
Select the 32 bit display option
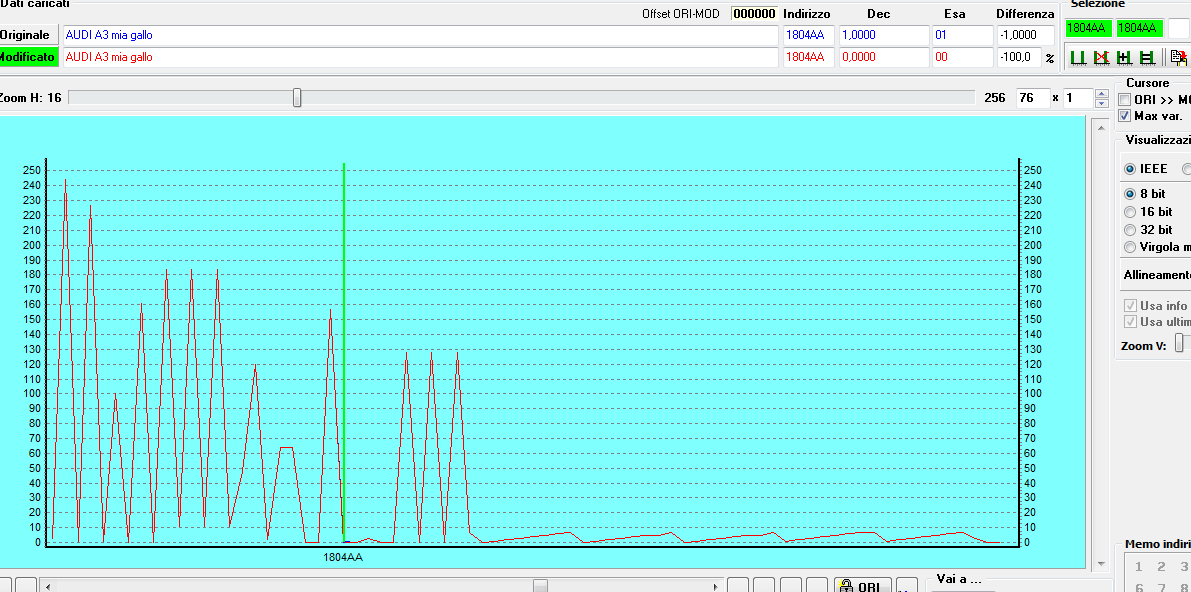(1131, 230)
